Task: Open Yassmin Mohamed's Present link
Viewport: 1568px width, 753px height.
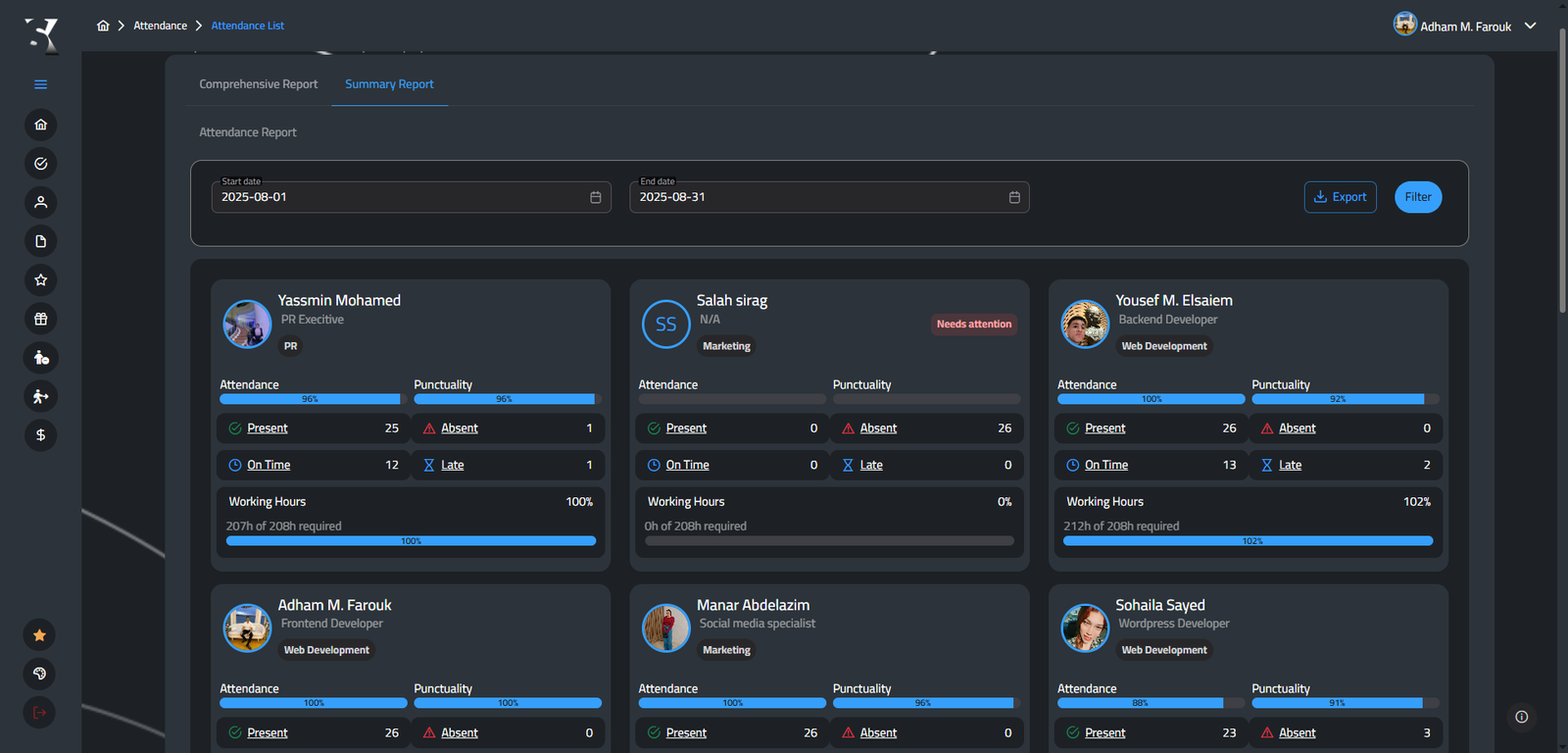Action: point(268,428)
